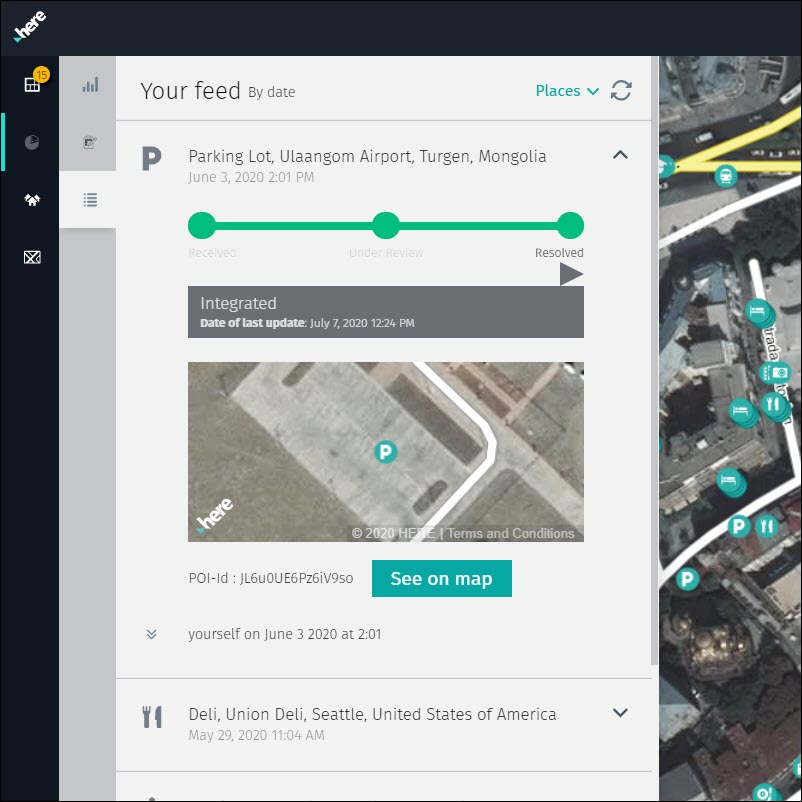Select the POI-Id JL6u0UE6Pz6iV9so text

[271, 578]
